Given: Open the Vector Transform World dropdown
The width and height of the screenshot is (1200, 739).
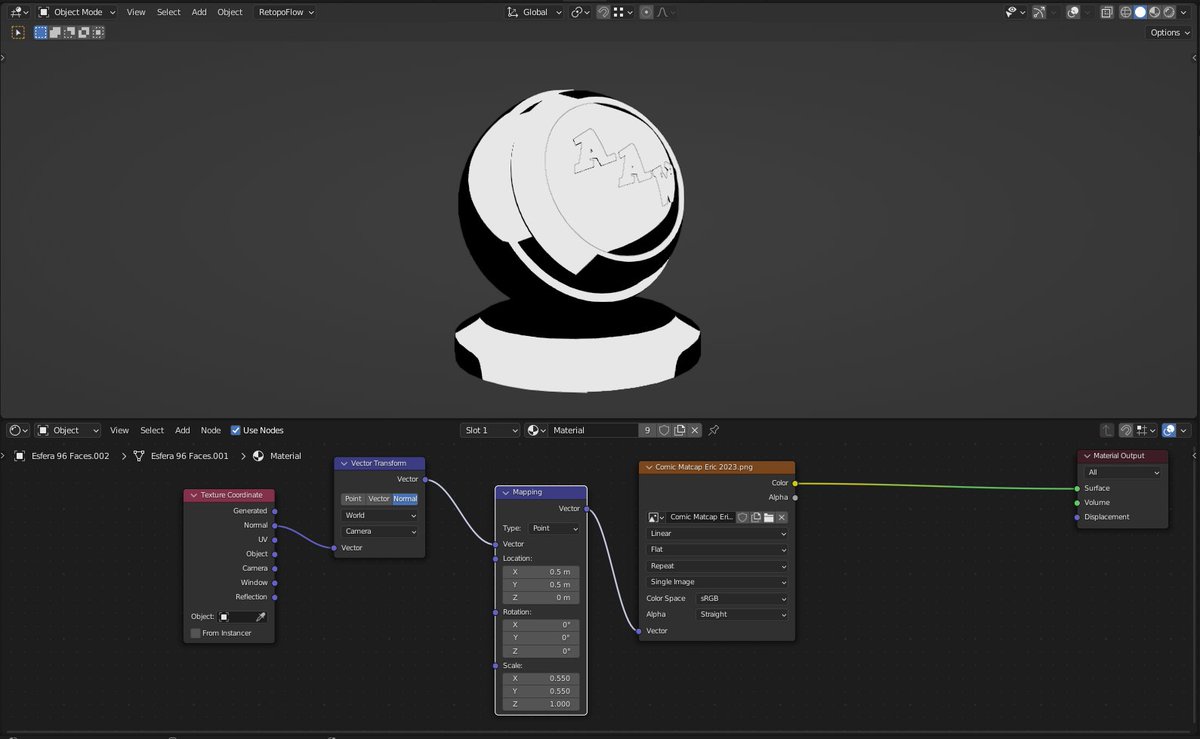Looking at the screenshot, I should (380, 515).
